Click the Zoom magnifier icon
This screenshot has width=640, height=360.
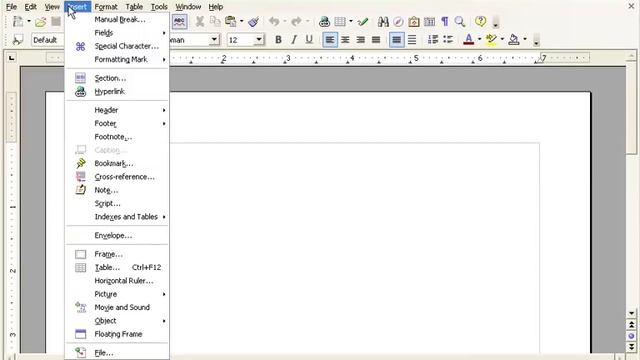point(460,22)
